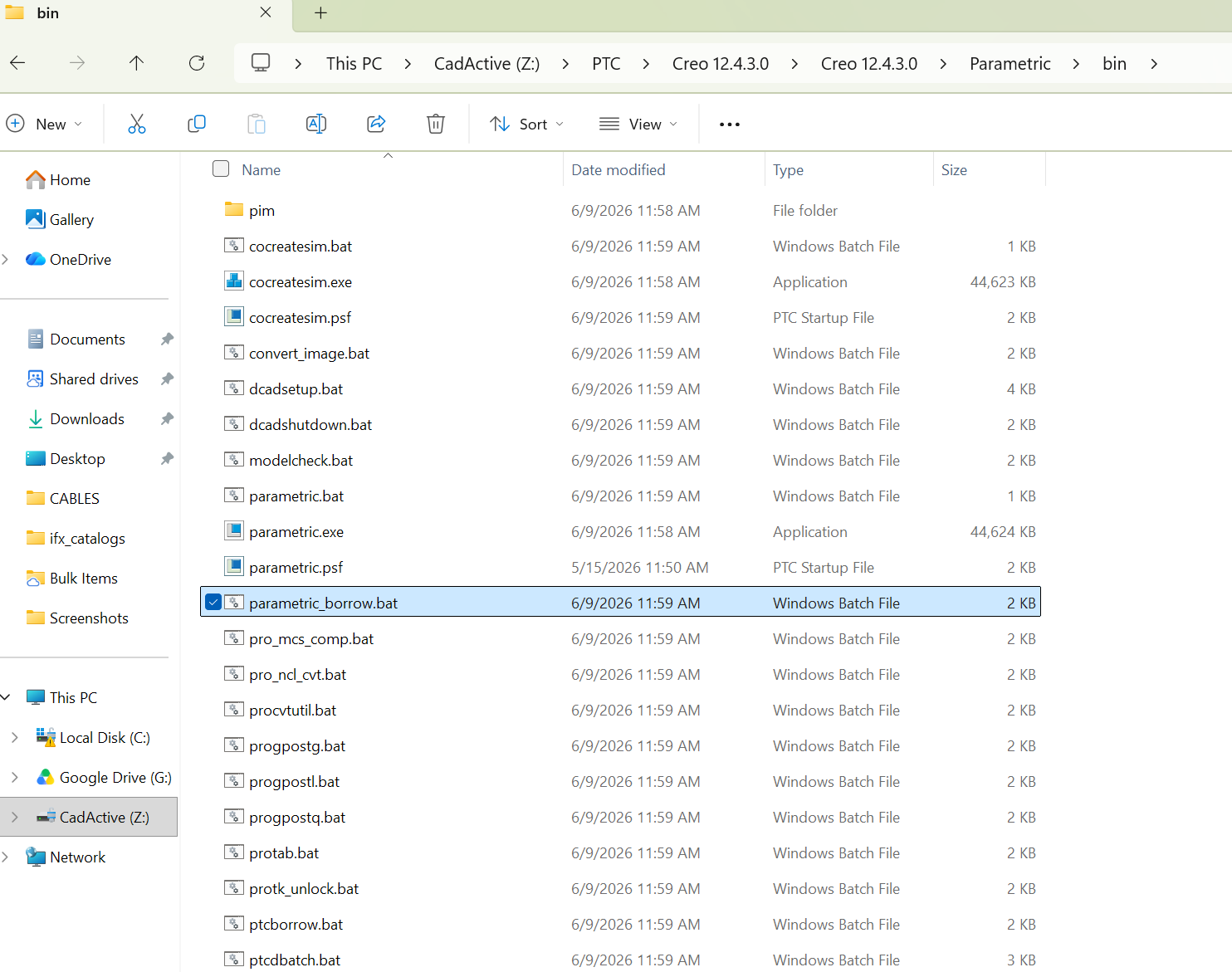This screenshot has height=972, width=1232.
Task: Open Shared drives in the sidebar
Action: (x=83, y=379)
